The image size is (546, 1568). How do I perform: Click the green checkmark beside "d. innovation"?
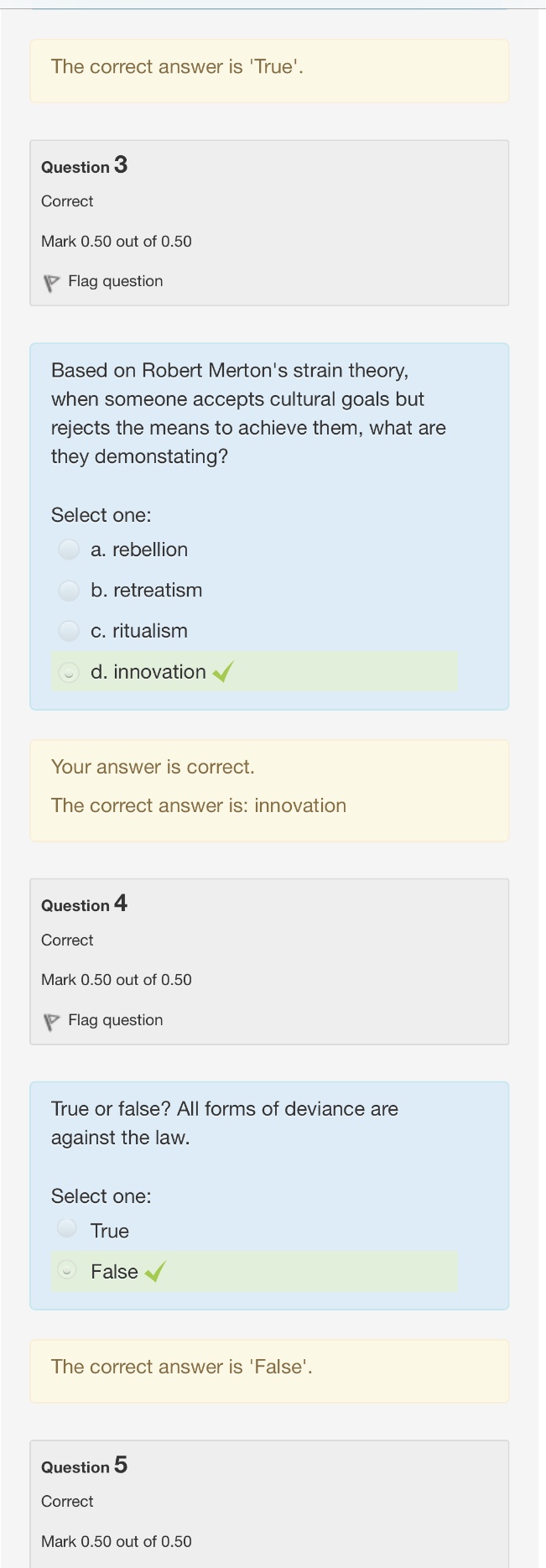[223, 672]
